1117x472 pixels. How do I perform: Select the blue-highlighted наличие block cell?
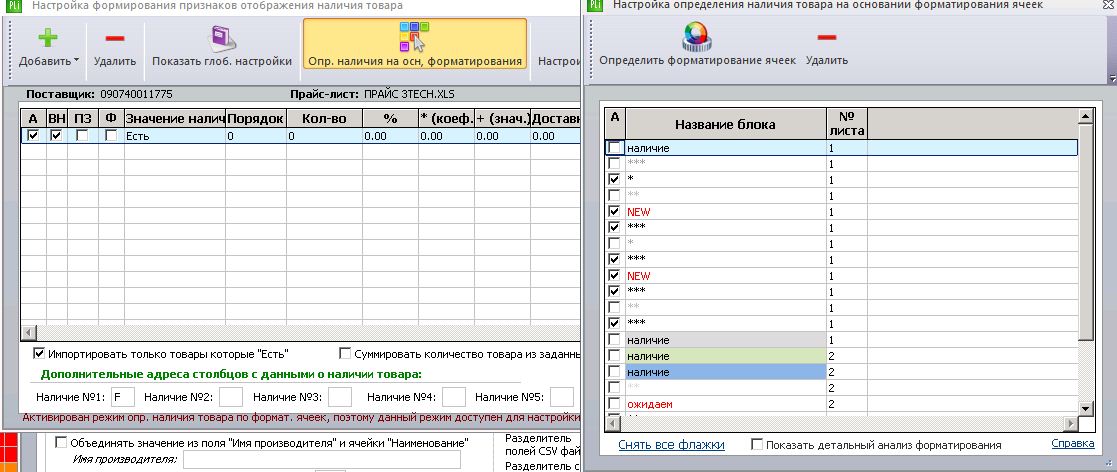(x=725, y=372)
